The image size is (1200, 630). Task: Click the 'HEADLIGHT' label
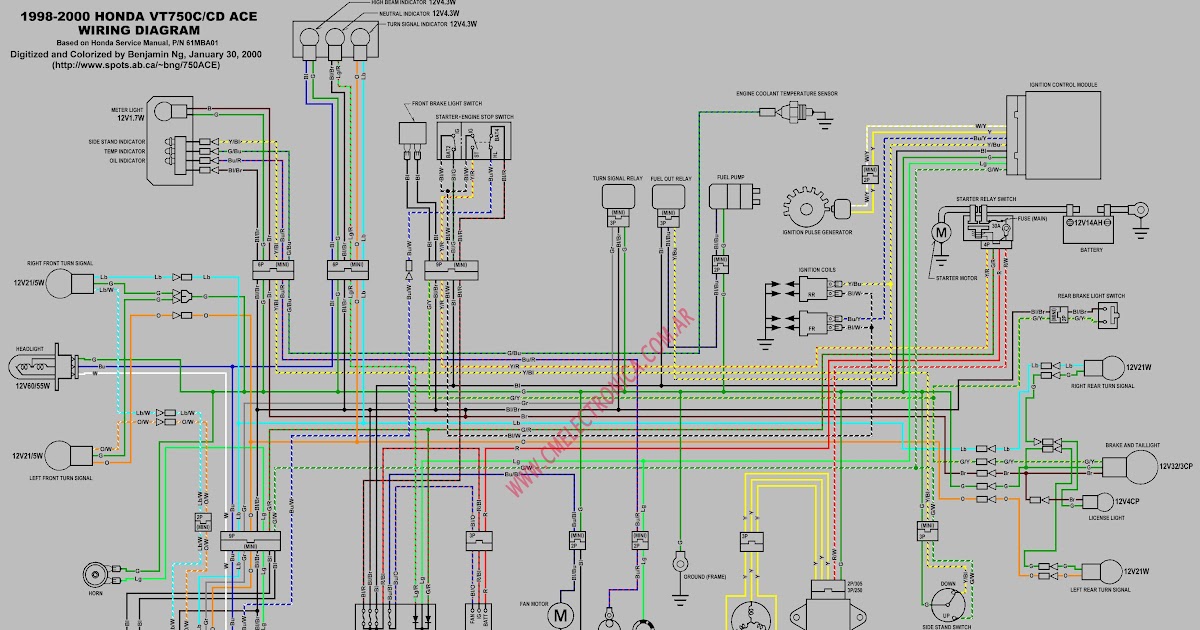[29, 348]
